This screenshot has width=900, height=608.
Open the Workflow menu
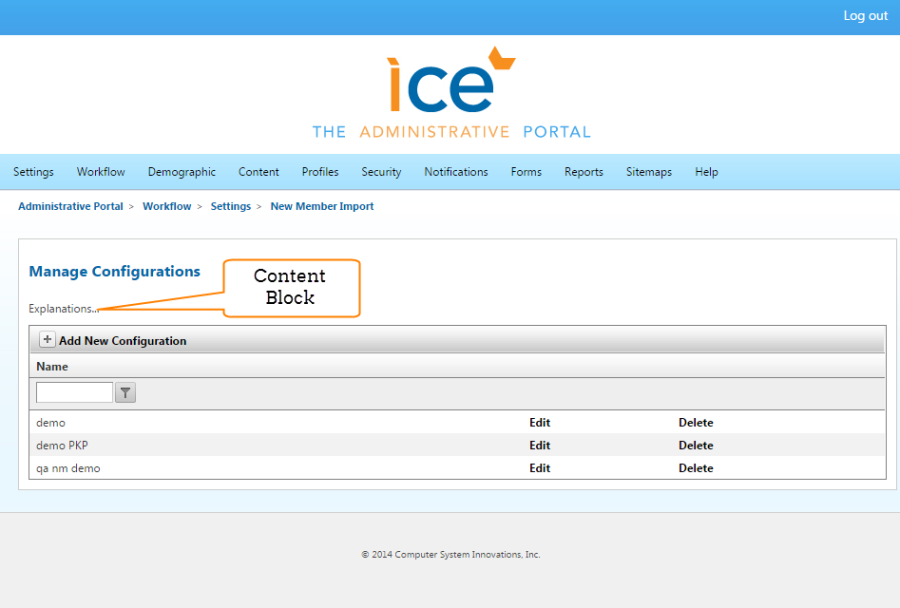(x=101, y=172)
